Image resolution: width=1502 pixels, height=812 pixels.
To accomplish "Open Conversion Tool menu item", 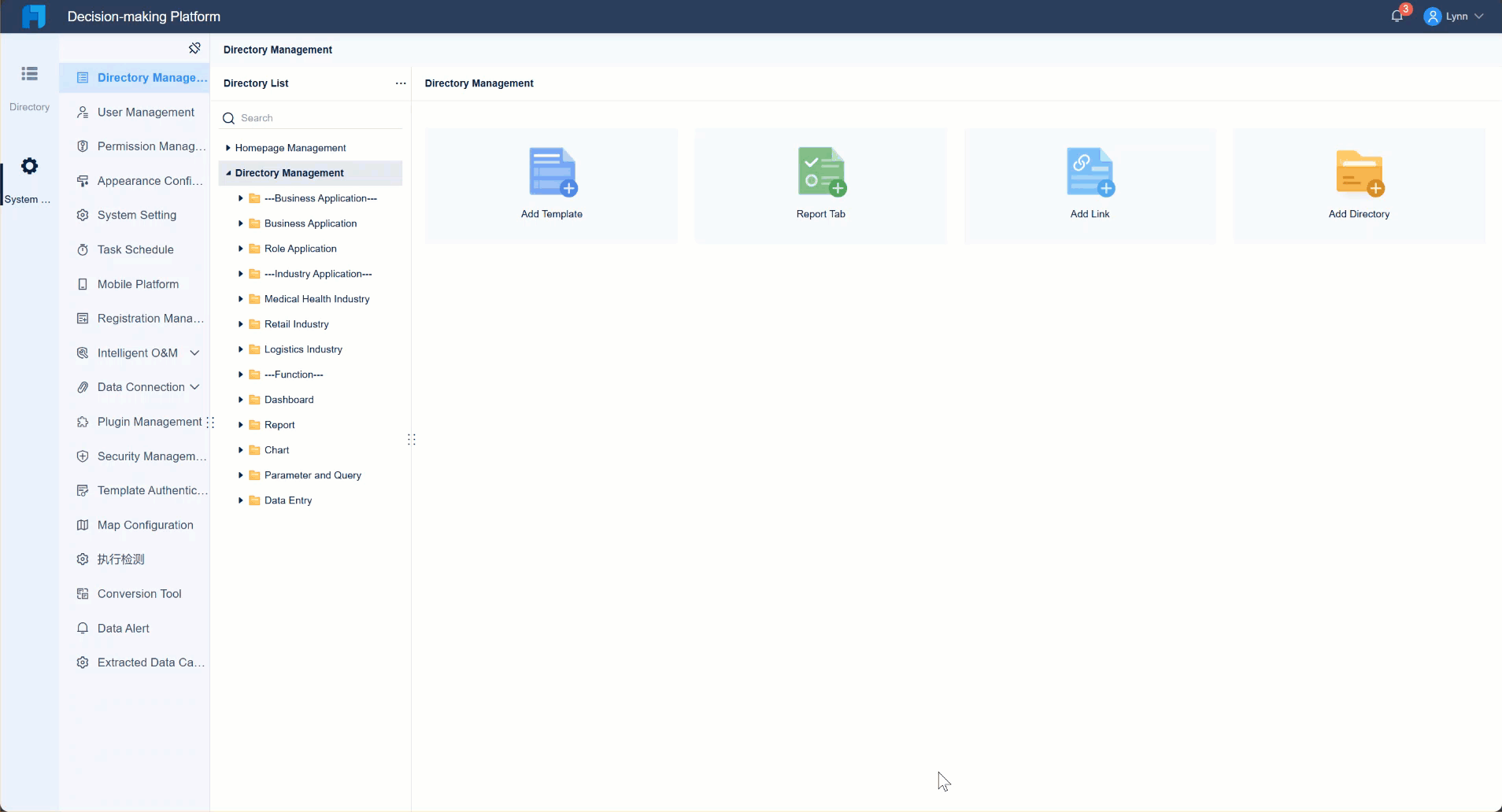I will (x=135, y=594).
